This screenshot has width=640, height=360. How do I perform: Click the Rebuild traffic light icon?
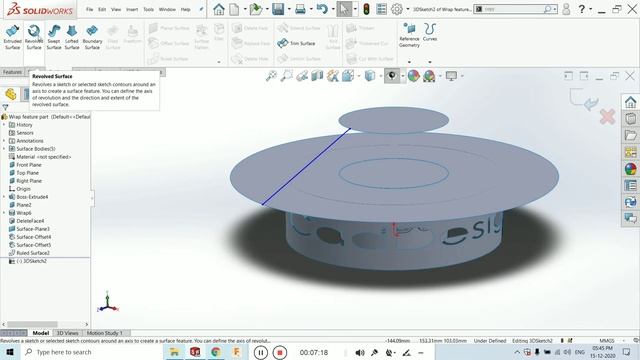click(367, 9)
